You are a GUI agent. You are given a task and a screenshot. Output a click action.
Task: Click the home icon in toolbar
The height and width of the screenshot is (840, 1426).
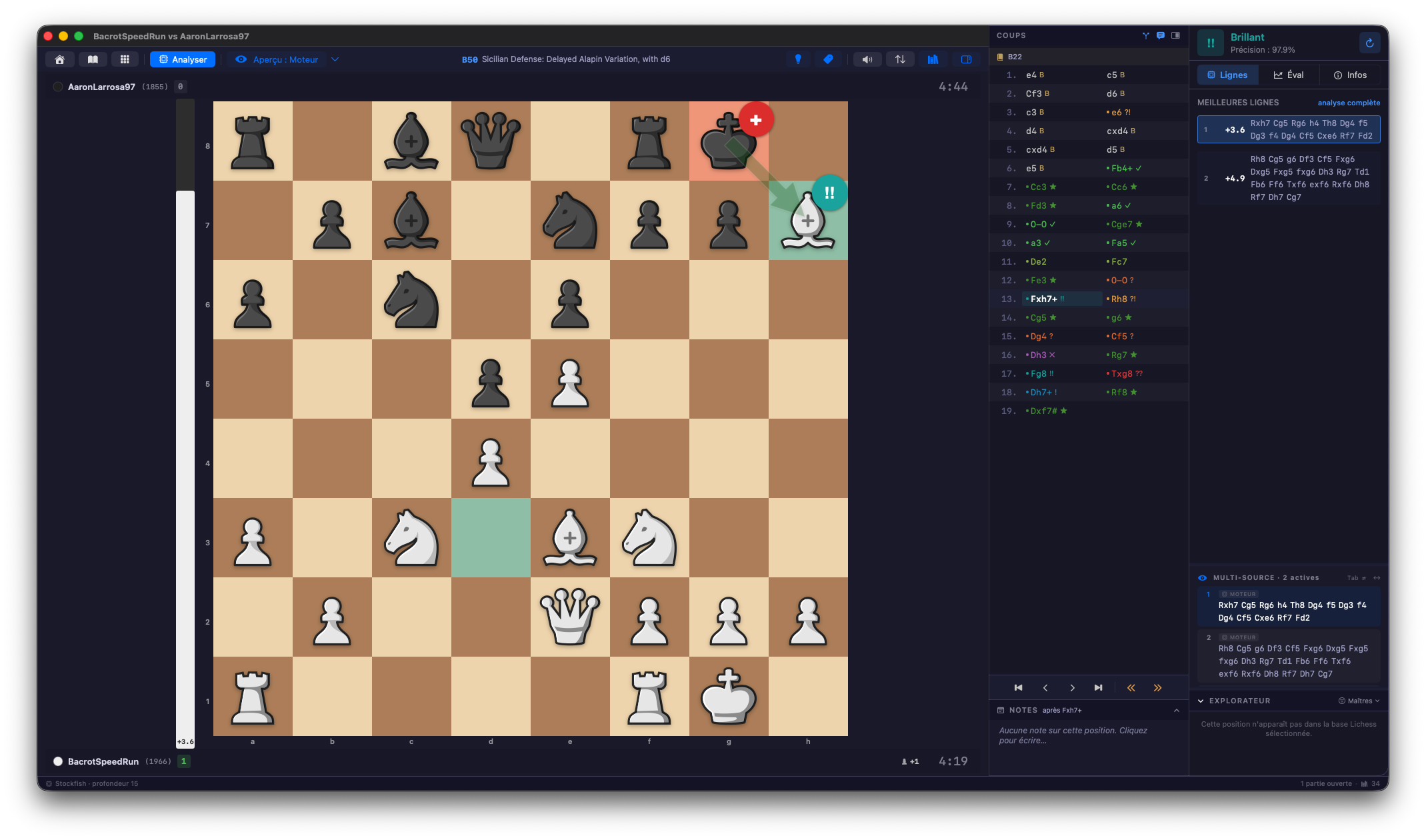coord(59,59)
